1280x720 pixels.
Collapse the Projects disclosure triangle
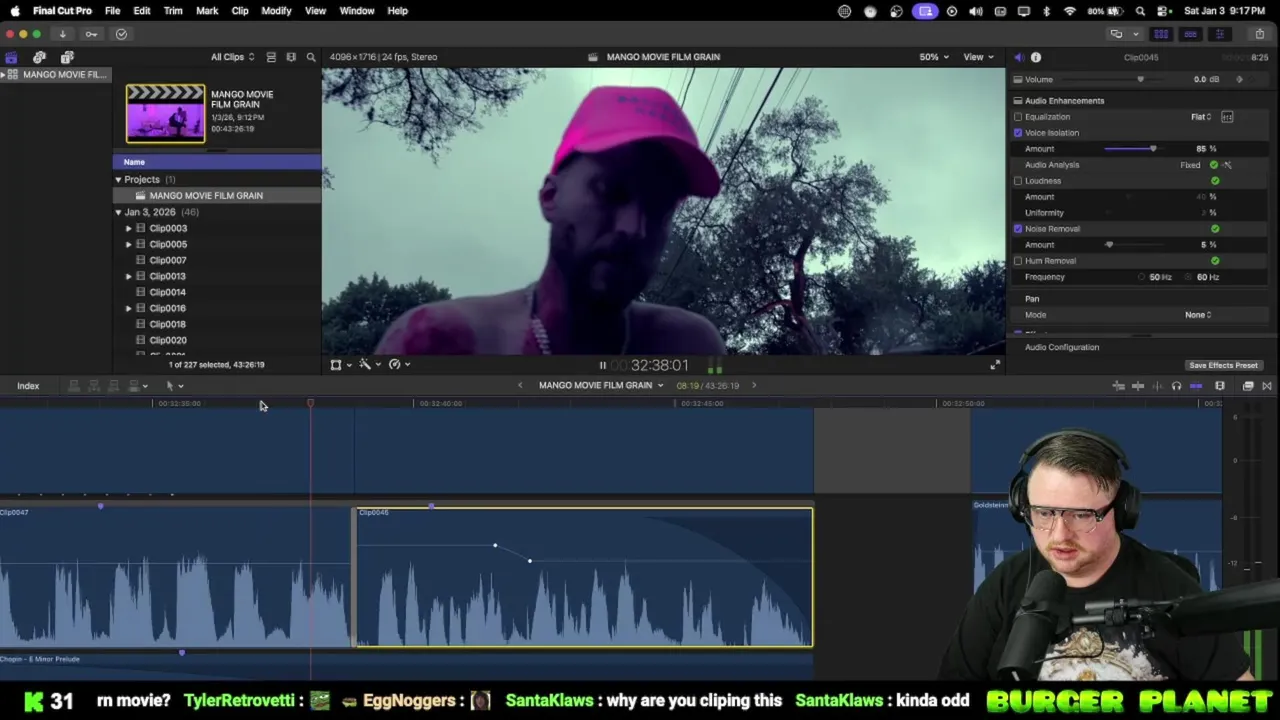click(x=118, y=180)
